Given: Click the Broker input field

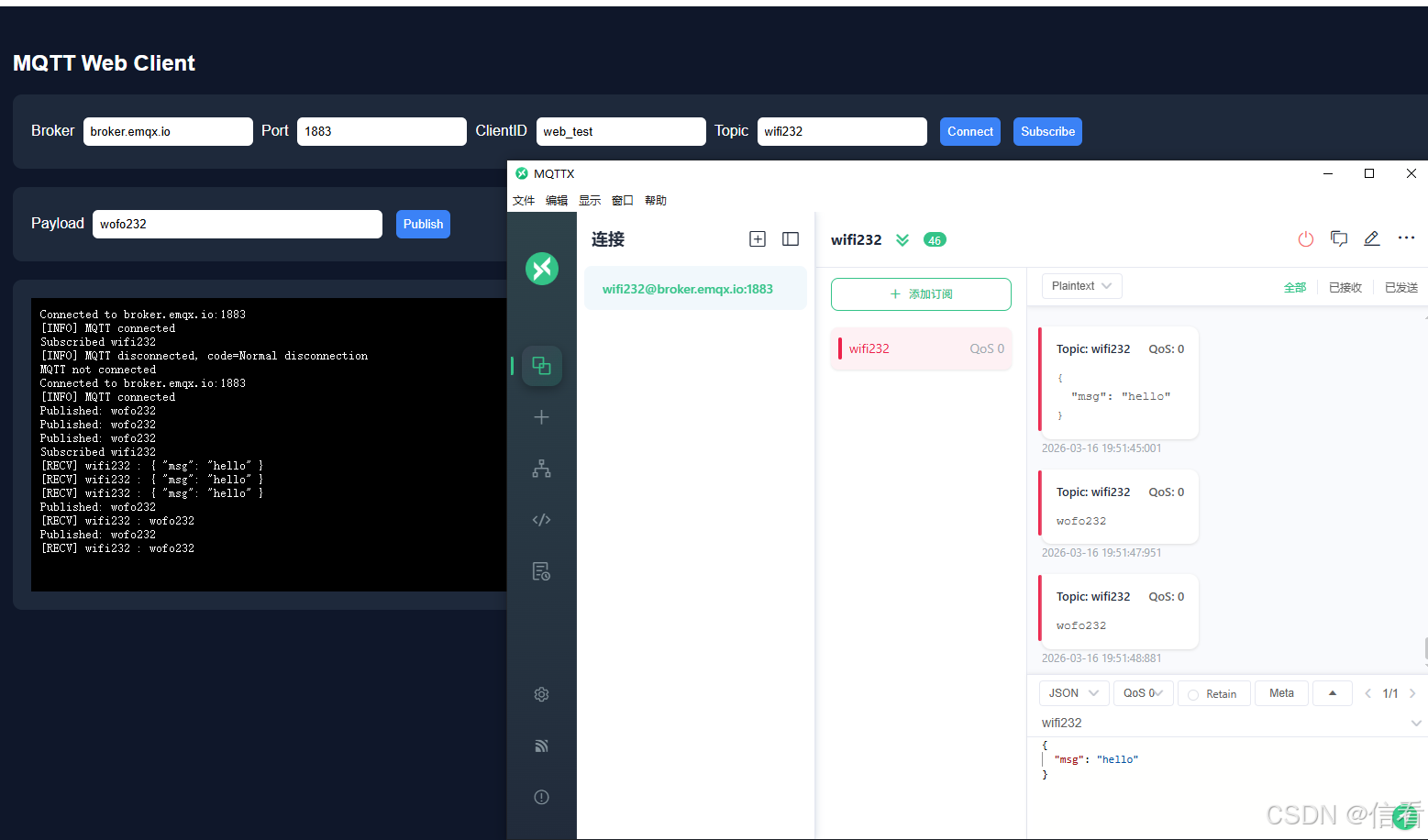Looking at the screenshot, I should [x=168, y=131].
